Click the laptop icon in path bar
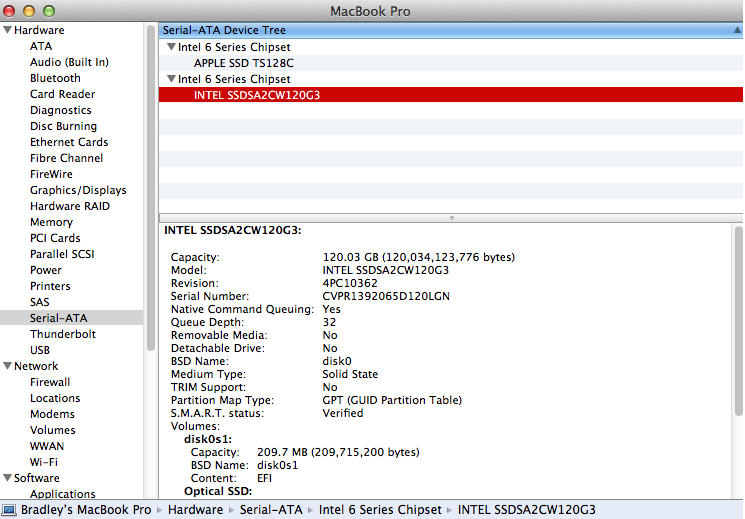 9,510
